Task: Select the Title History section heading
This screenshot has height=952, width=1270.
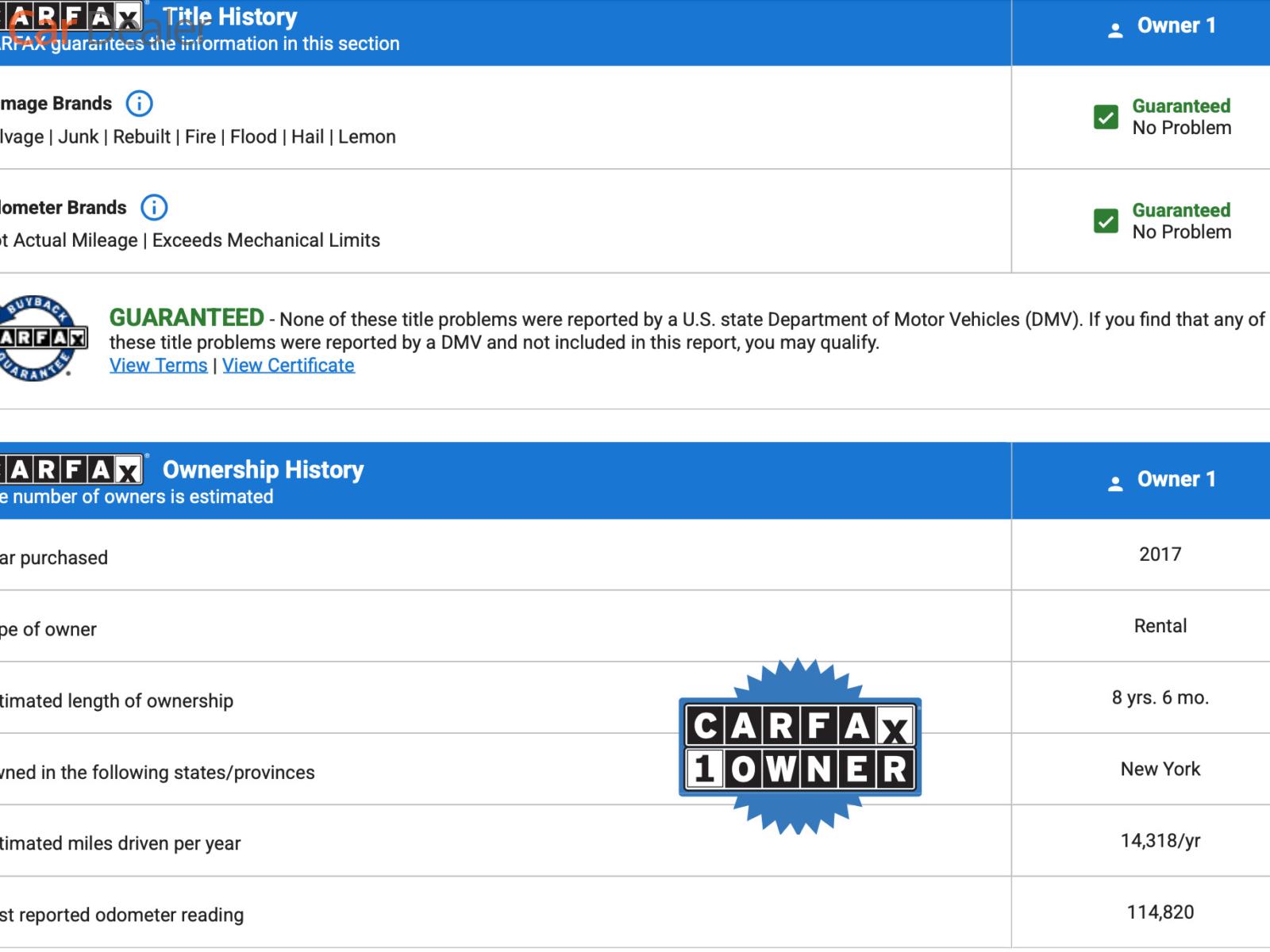Action: [230, 17]
